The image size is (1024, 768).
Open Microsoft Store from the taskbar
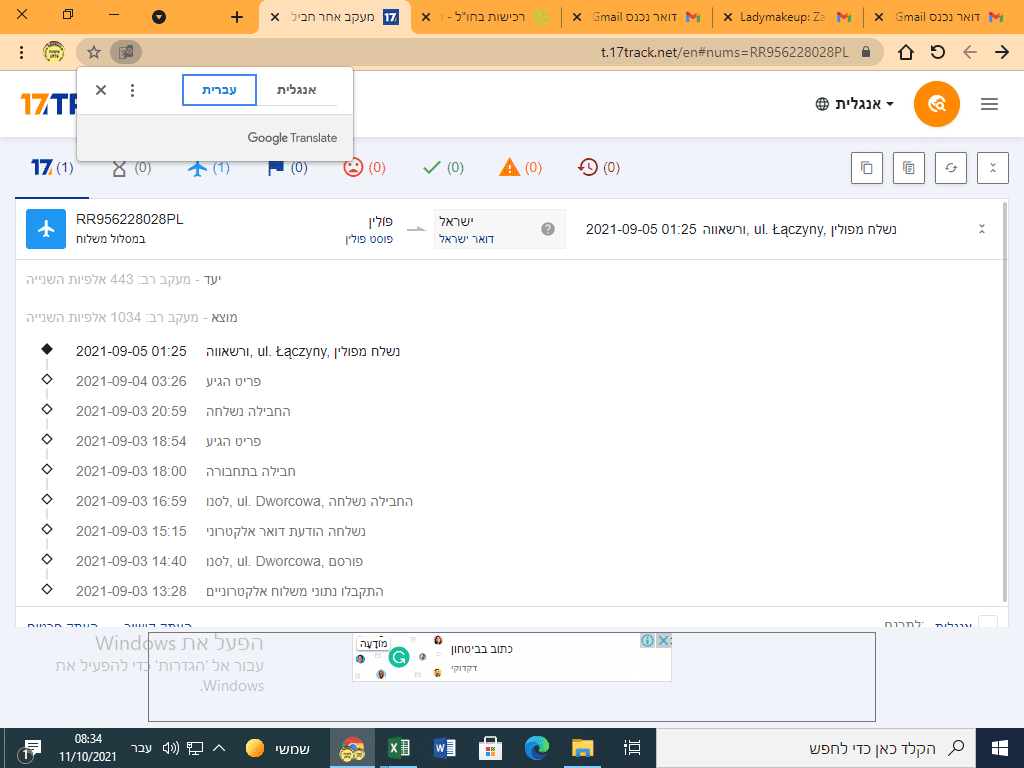490,748
